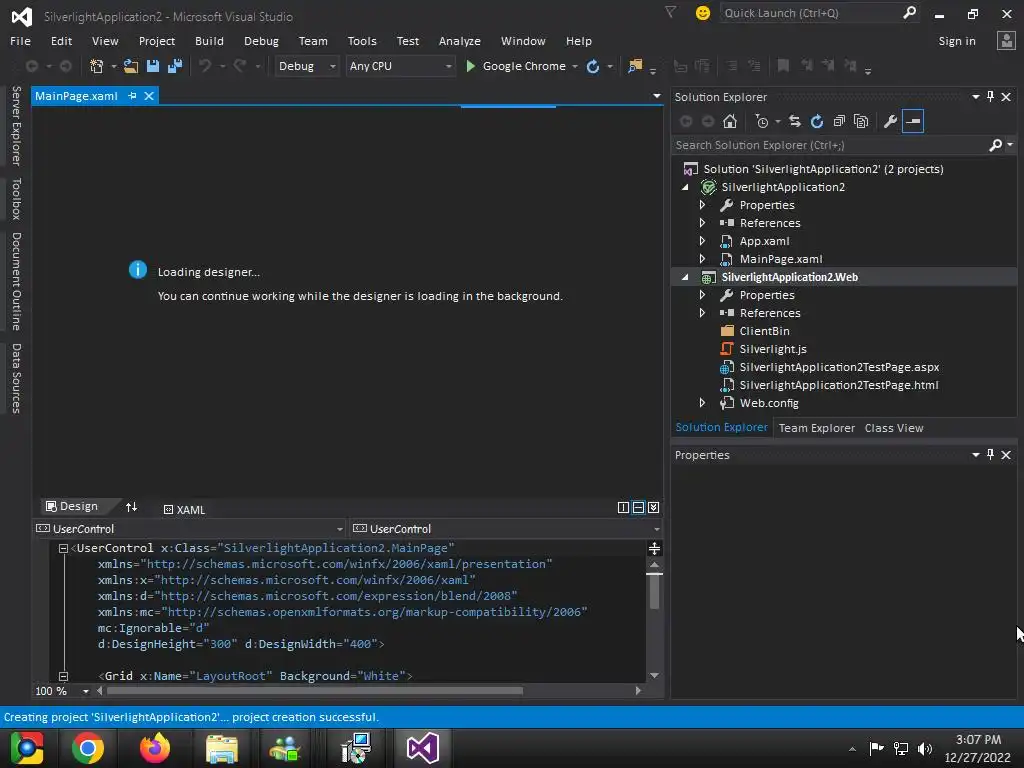This screenshot has width=1024, height=768.
Task: Toggle auto-hide pin on Solution Explorer panel
Action: (991, 97)
